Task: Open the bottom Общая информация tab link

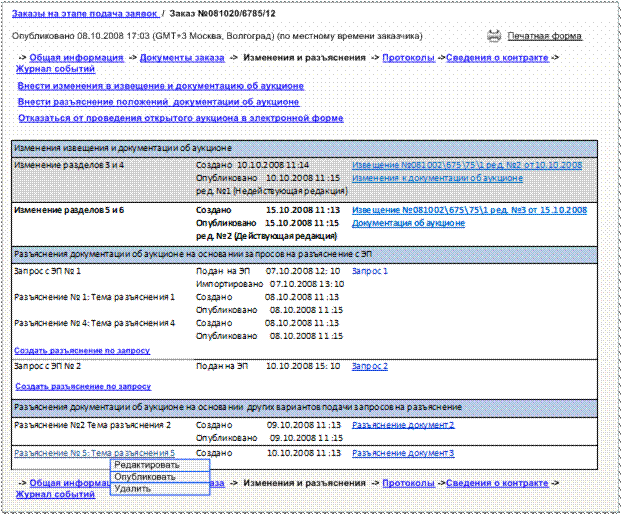Action: click(x=70, y=483)
